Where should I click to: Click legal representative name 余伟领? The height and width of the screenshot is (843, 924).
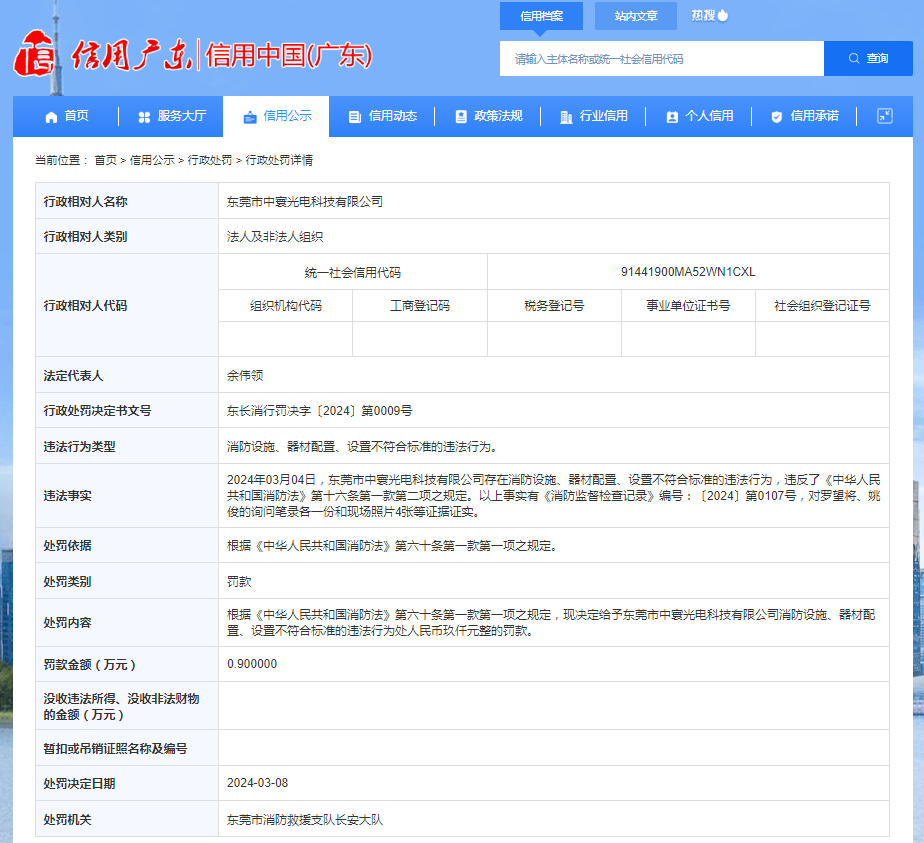click(245, 376)
